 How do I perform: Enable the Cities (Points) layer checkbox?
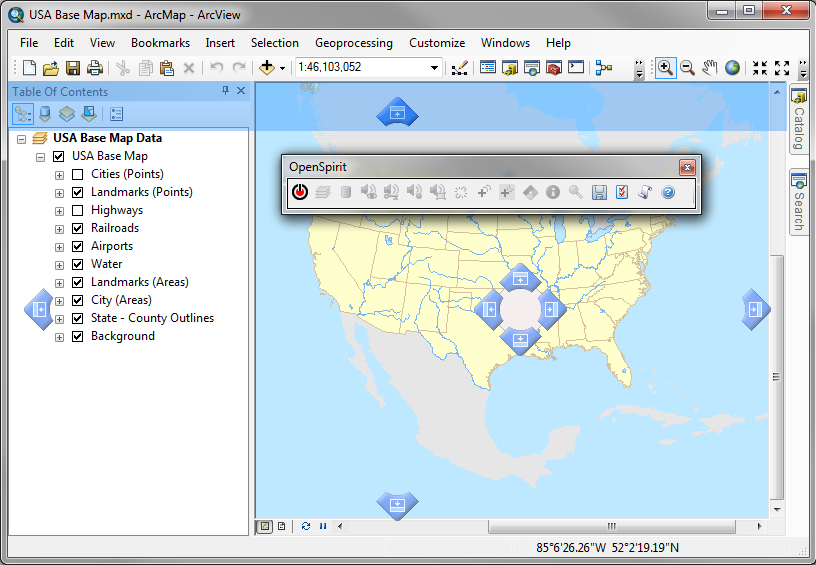click(78, 174)
